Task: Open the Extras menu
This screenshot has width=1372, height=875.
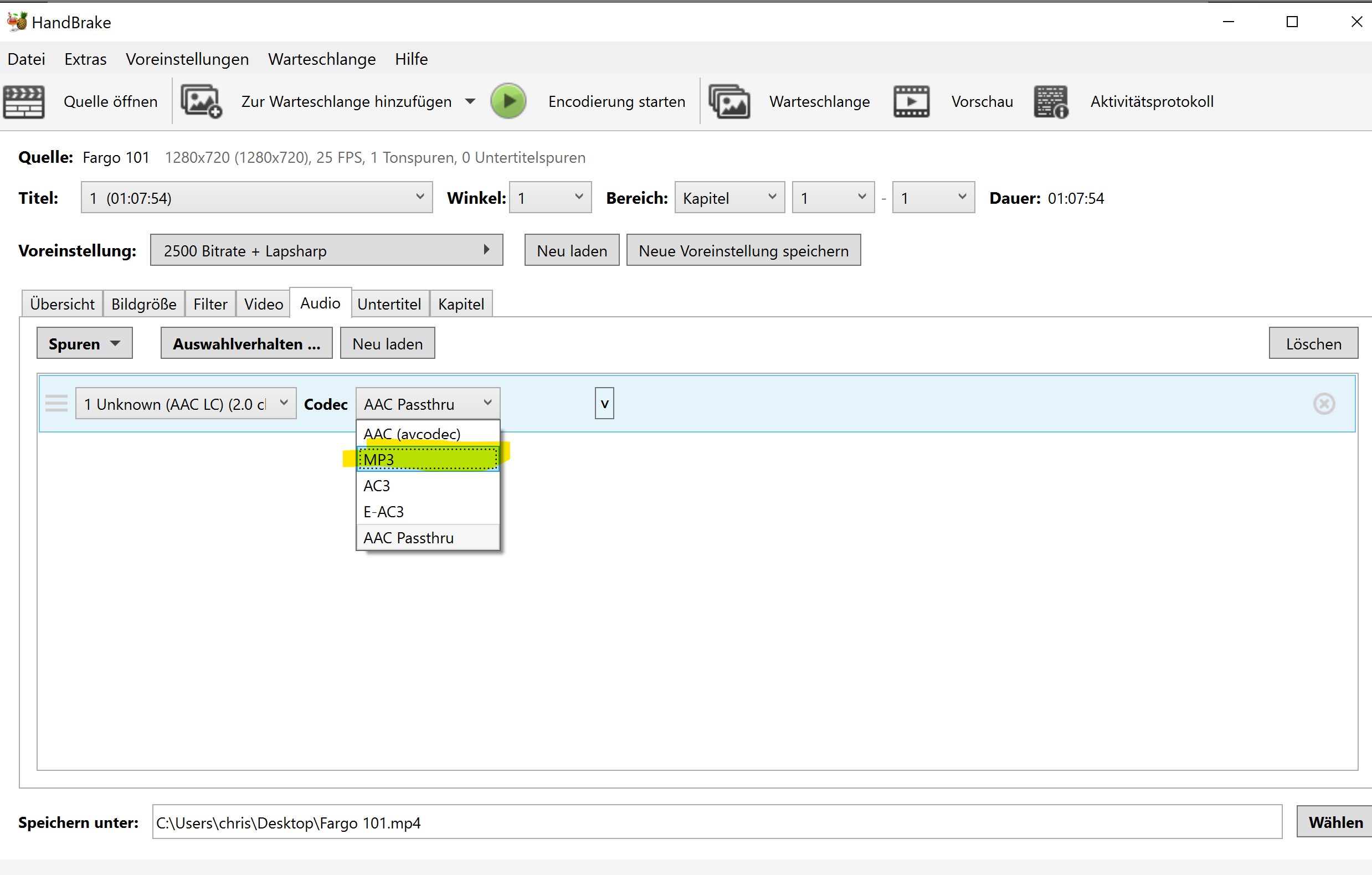Action: pyautogui.click(x=85, y=59)
